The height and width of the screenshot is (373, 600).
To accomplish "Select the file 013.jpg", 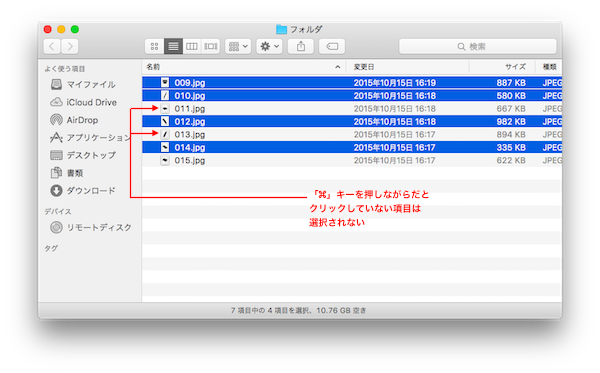I will pyautogui.click(x=352, y=135).
